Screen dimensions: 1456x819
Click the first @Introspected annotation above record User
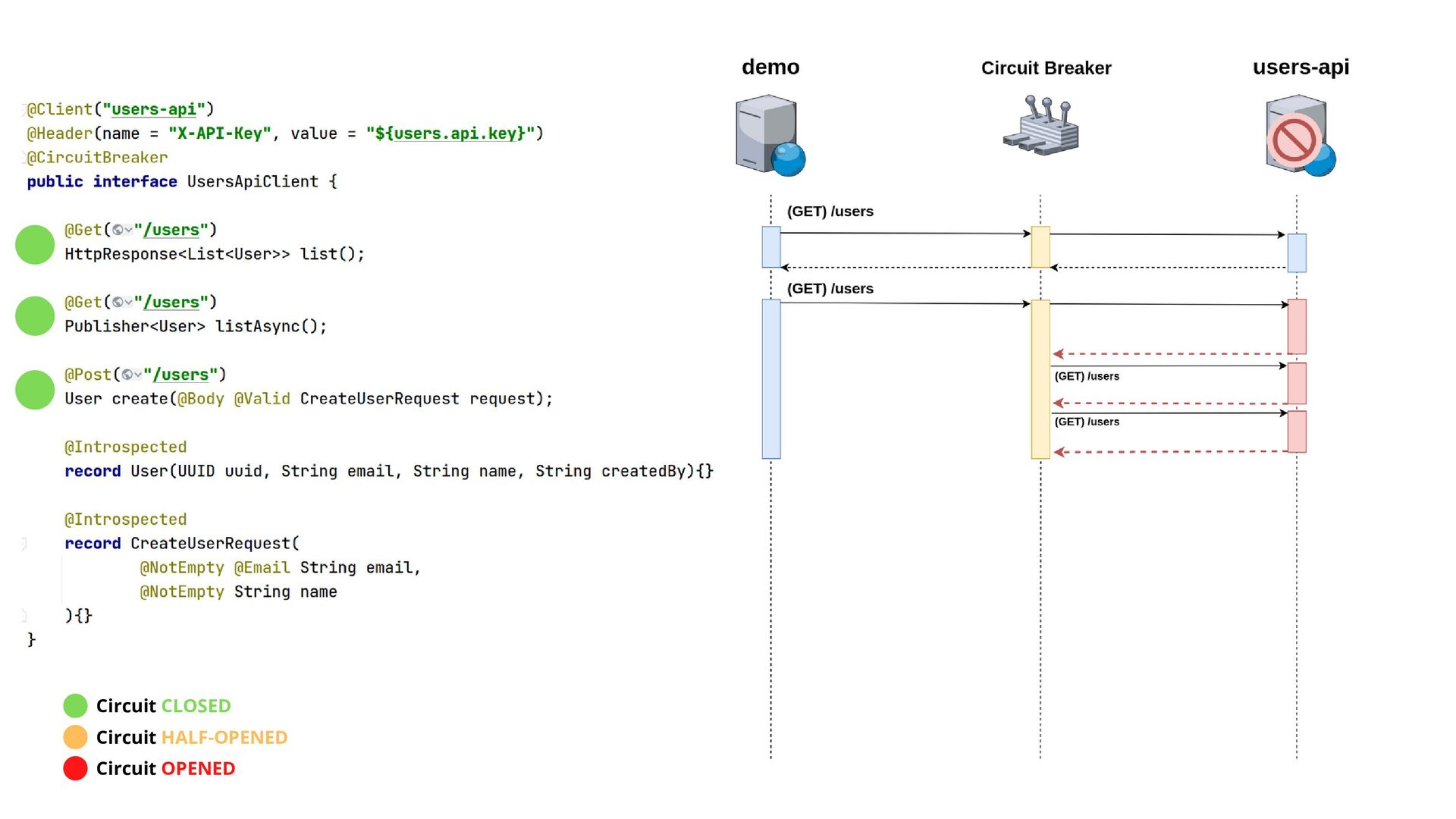point(125,447)
